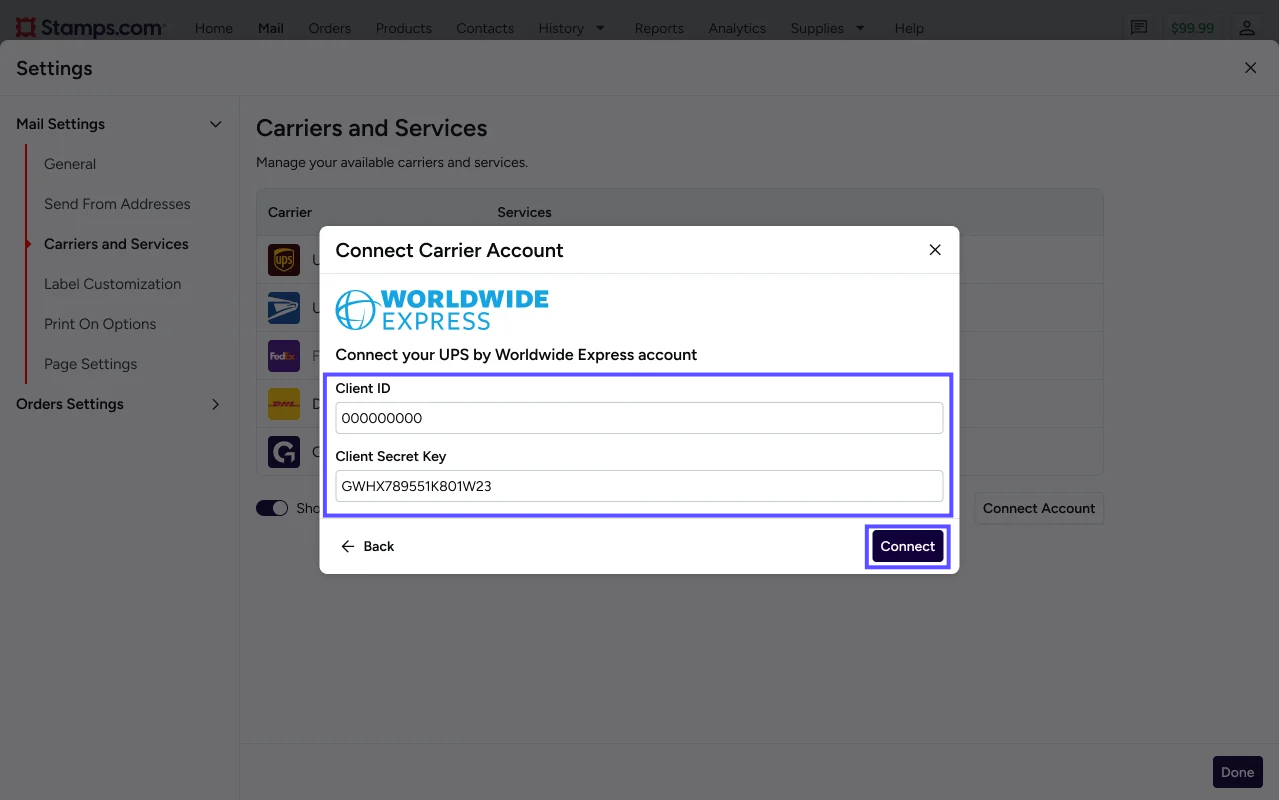Click the Done button
Viewport: 1279px width, 800px height.
pos(1237,772)
